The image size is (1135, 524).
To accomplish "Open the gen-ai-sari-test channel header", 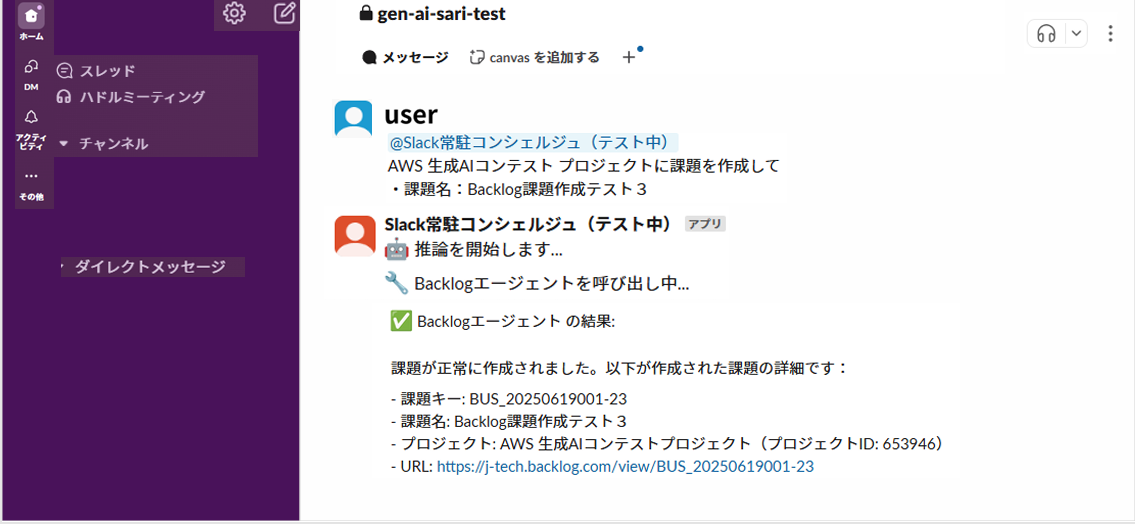I will pyautogui.click(x=433, y=14).
